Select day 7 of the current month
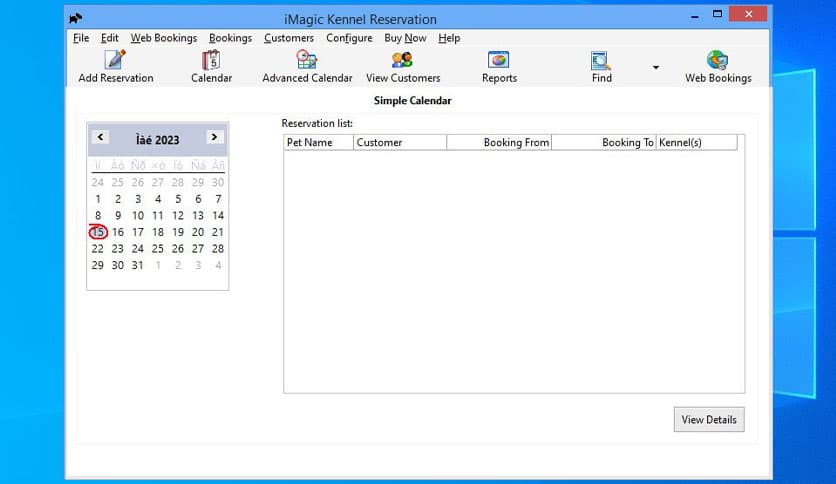Viewport: 836px width, 484px height. click(x=218, y=199)
